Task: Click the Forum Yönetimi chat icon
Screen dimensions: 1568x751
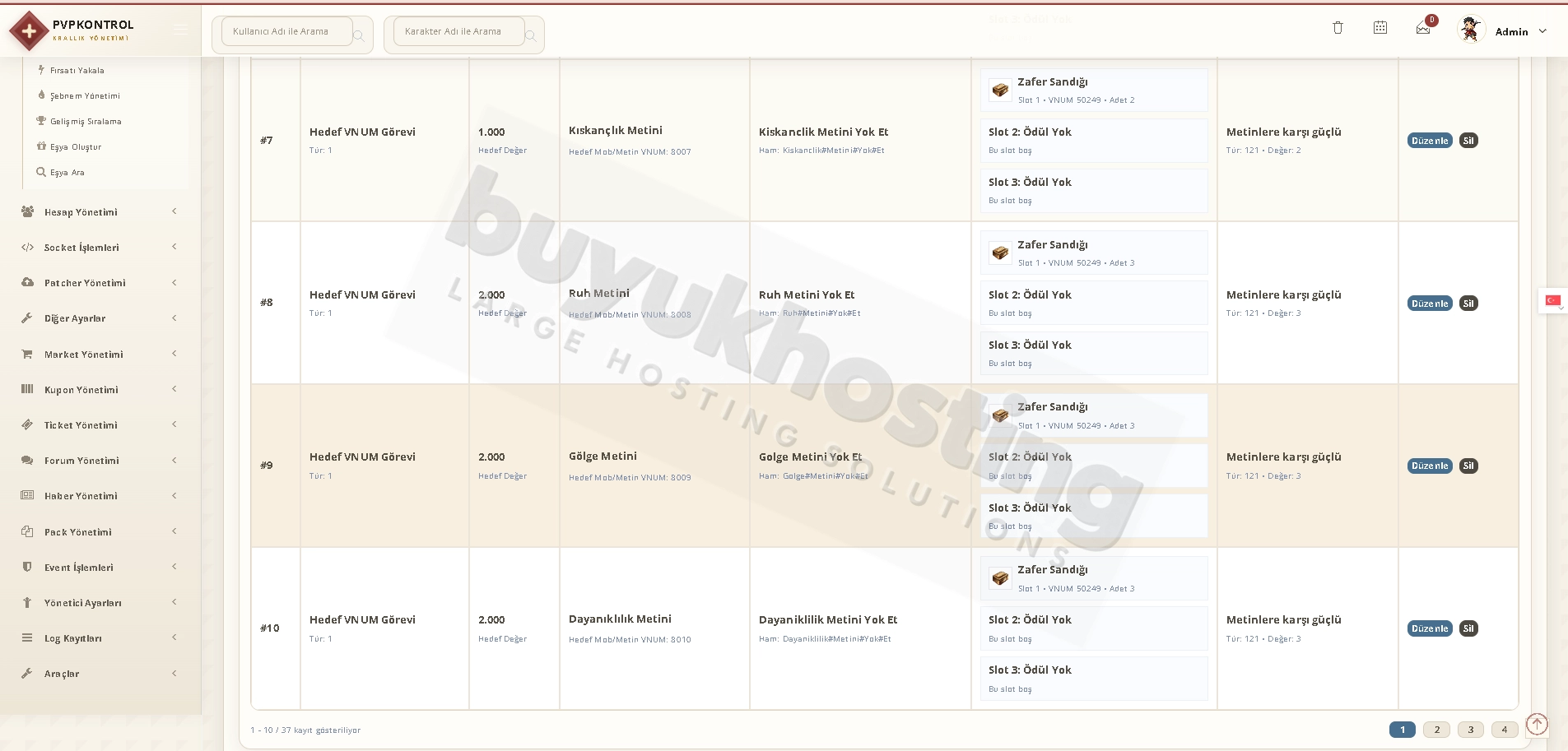Action: 27,460
